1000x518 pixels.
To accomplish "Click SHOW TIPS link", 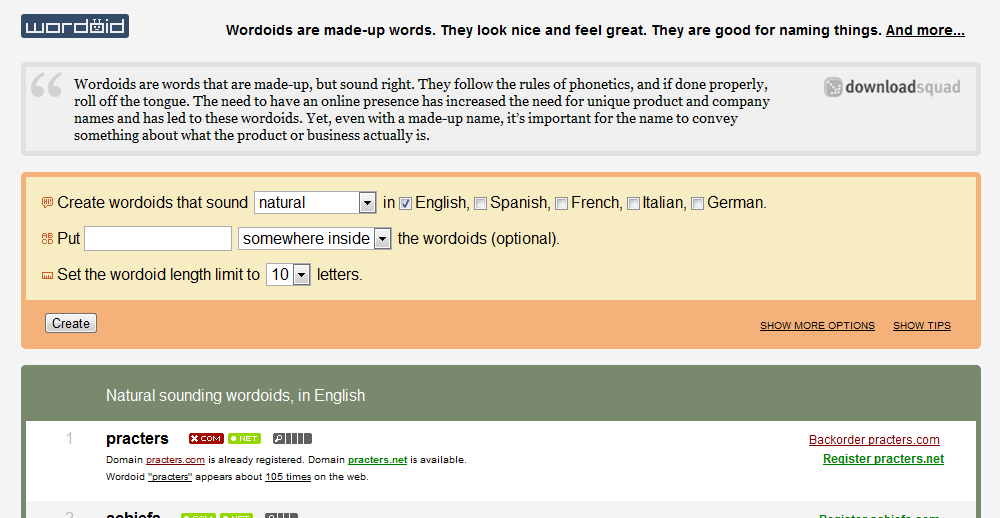I will 922,325.
